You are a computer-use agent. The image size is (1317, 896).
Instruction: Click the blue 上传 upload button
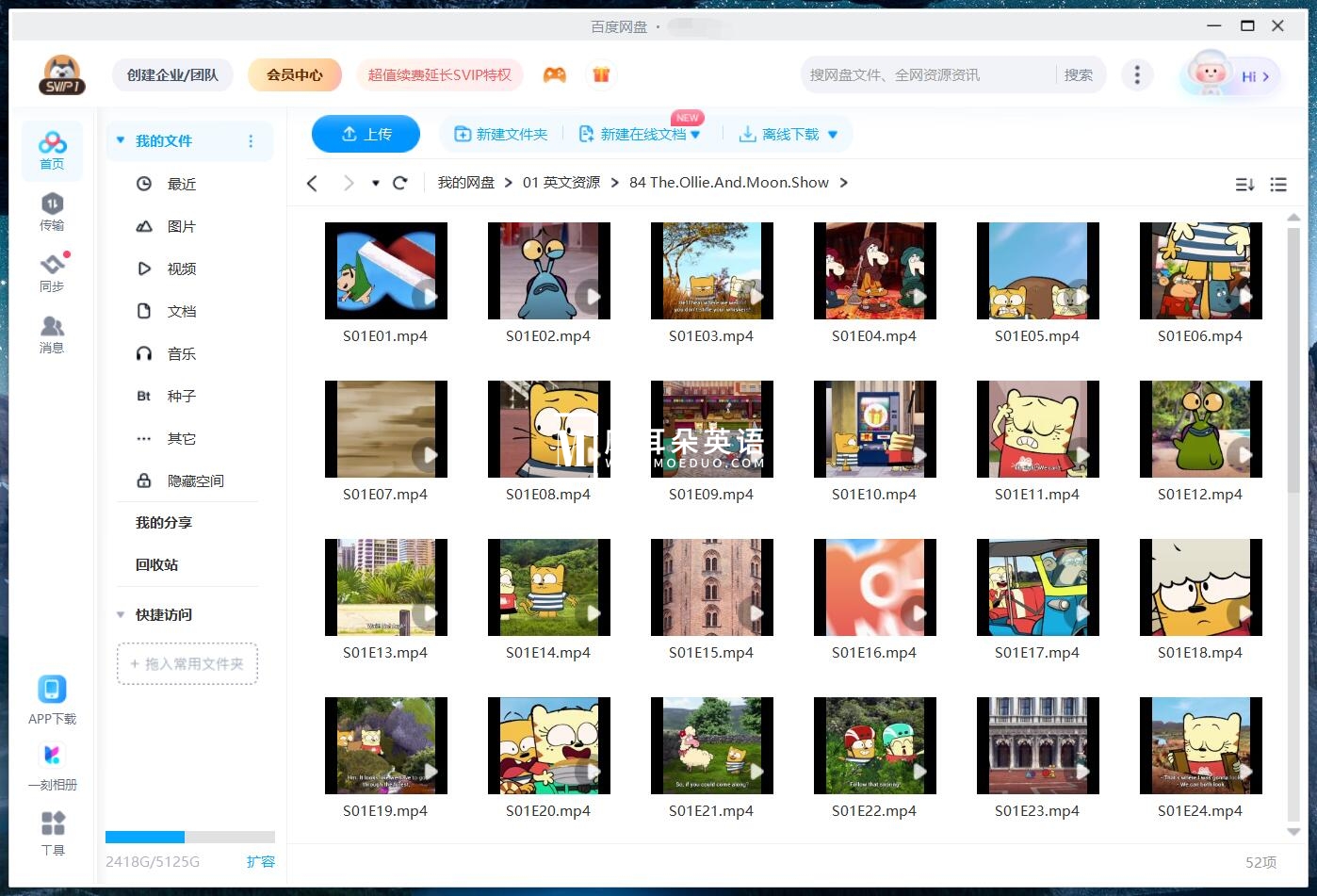click(x=366, y=135)
